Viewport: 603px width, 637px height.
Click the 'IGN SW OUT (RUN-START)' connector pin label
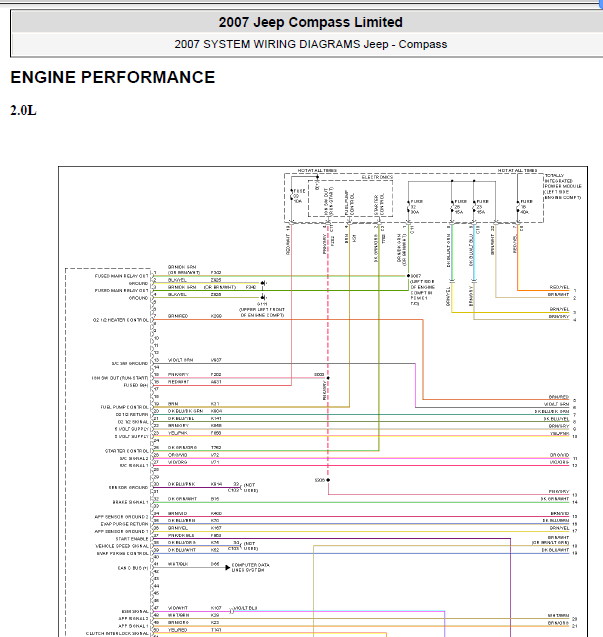click(120, 378)
